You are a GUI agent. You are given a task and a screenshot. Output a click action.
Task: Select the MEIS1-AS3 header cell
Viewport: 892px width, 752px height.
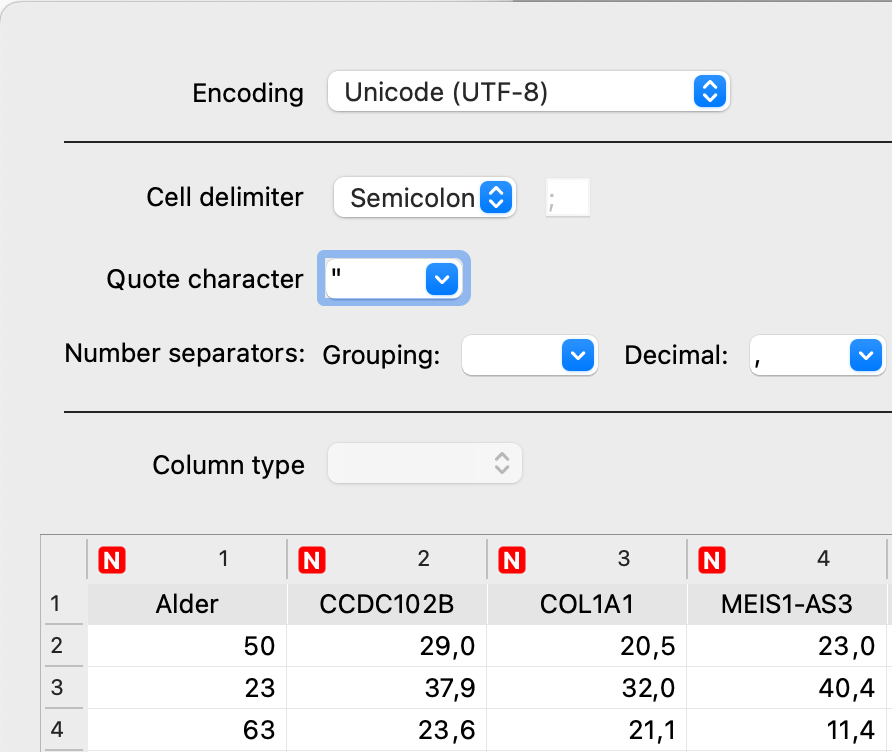[787, 604]
